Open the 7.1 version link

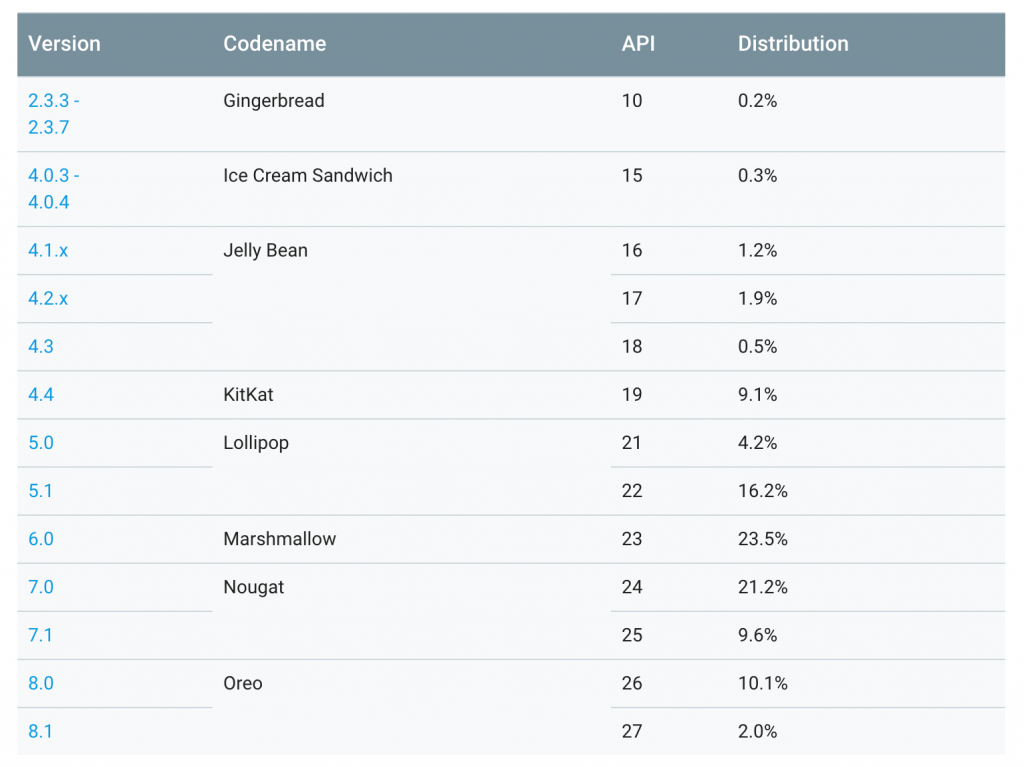tap(41, 635)
